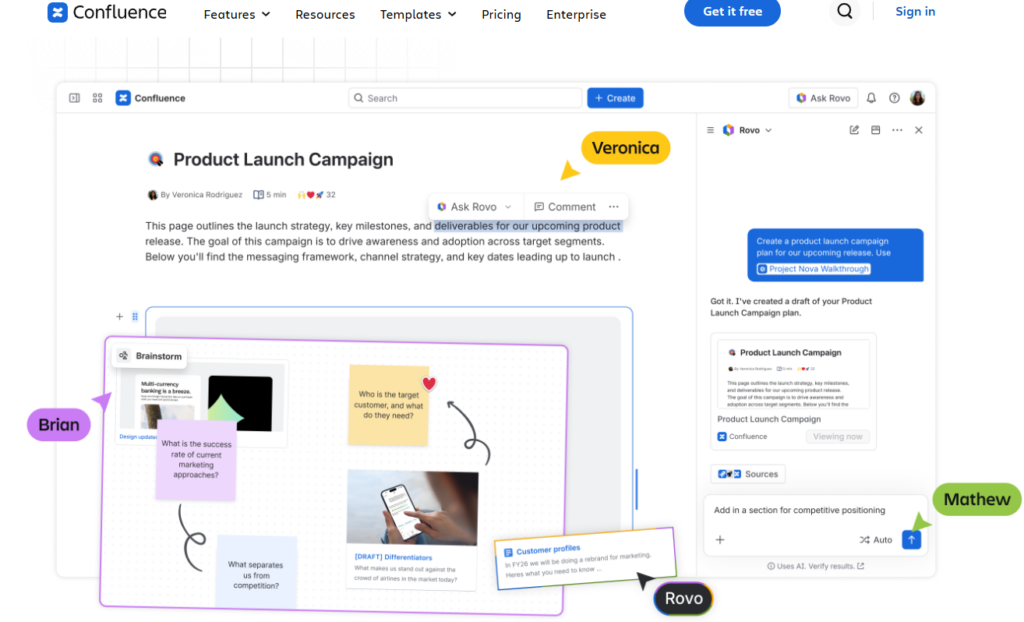Select the blue competition sticky note
The height and width of the screenshot is (622, 1024).
click(256, 572)
